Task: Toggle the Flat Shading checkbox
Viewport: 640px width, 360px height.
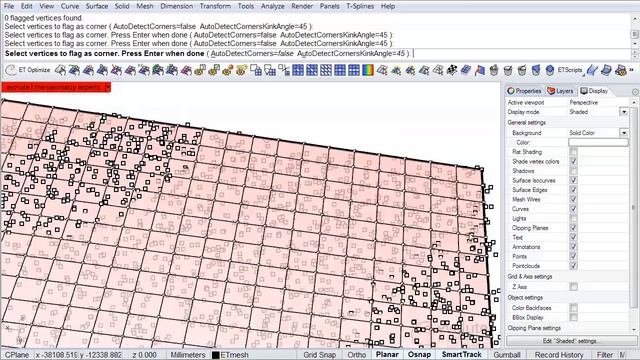Action: coord(573,152)
